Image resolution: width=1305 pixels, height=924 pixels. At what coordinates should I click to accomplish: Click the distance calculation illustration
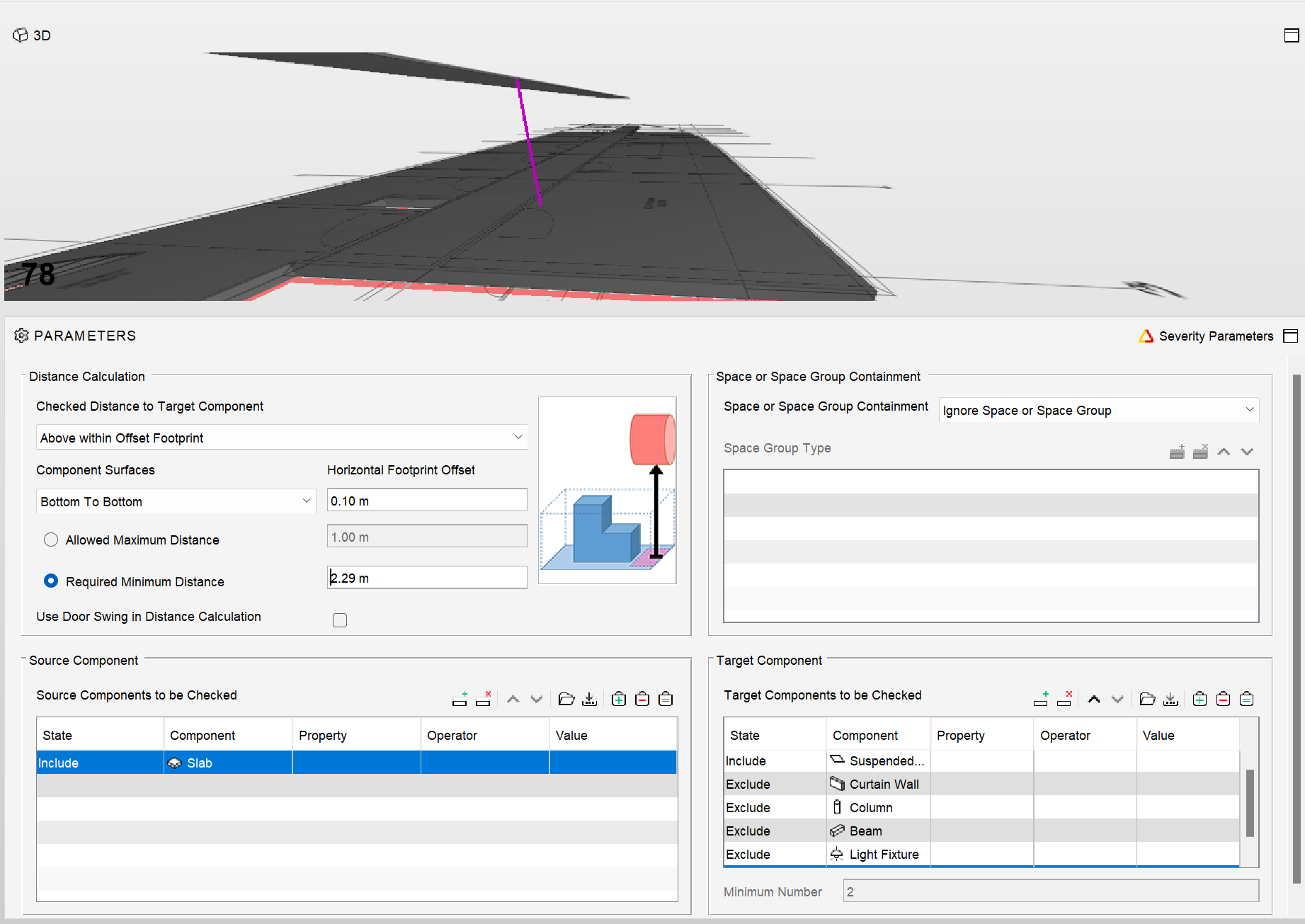coord(607,490)
